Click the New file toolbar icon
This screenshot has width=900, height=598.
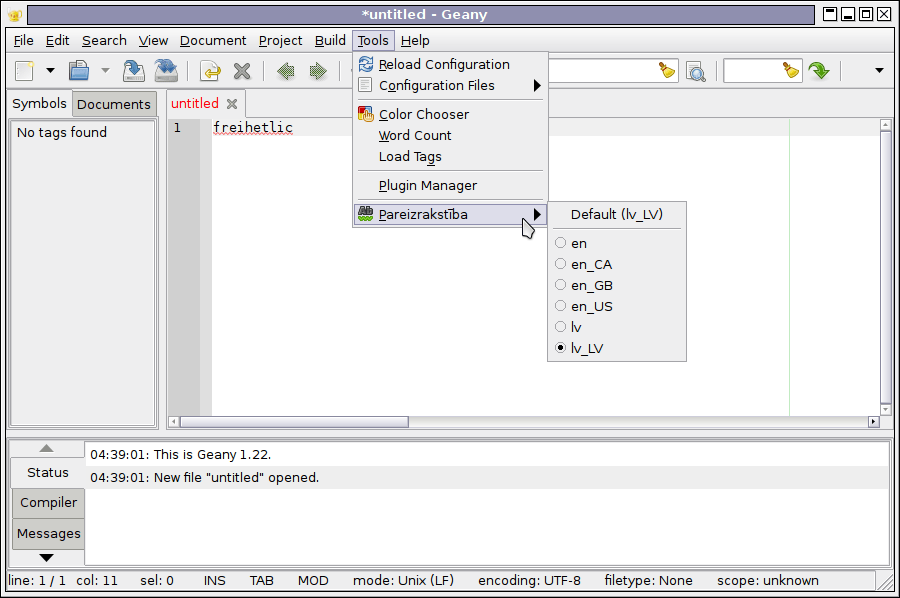coord(24,71)
